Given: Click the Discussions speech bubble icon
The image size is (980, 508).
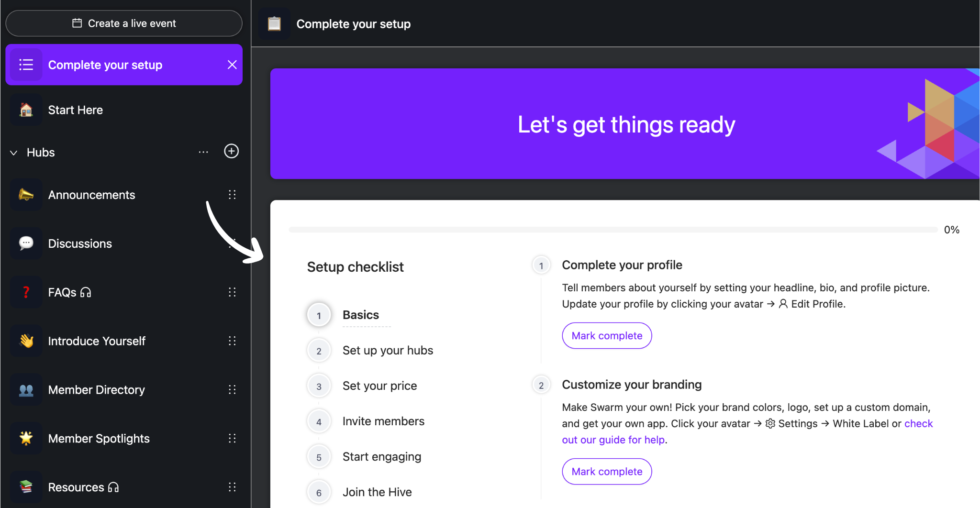Looking at the screenshot, I should (27, 243).
